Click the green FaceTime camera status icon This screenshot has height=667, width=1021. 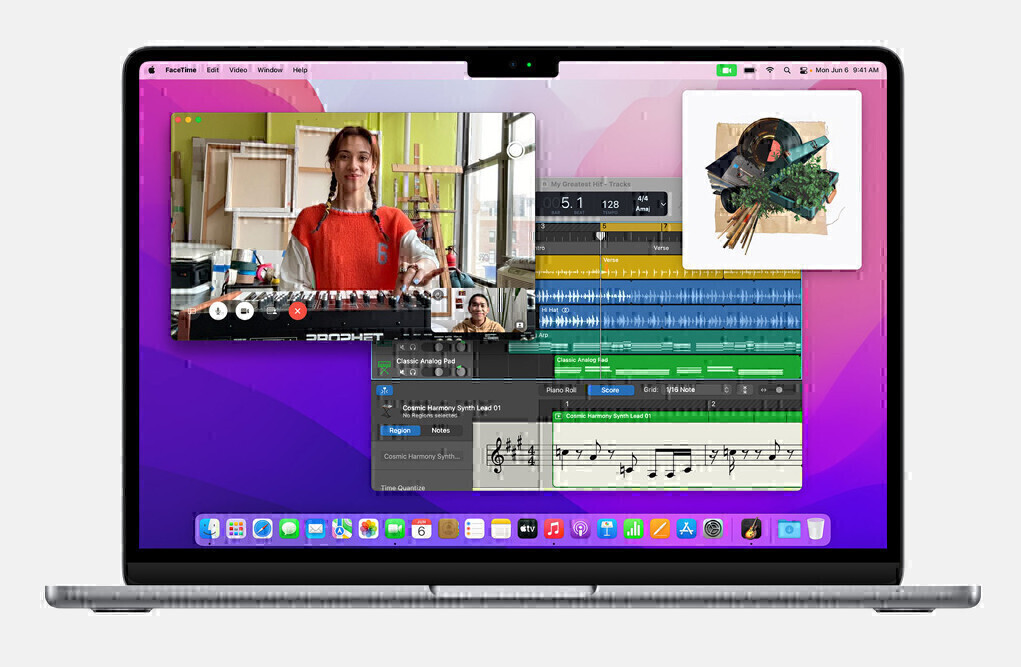[x=726, y=70]
